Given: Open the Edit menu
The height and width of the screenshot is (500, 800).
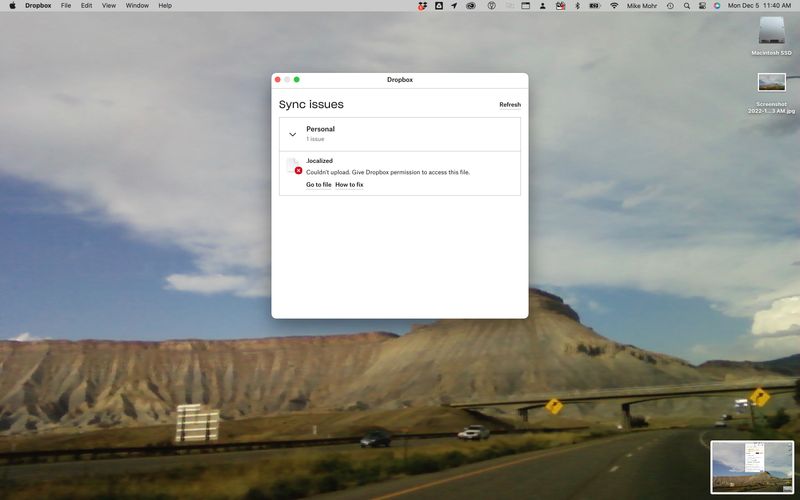Looking at the screenshot, I should tap(86, 6).
